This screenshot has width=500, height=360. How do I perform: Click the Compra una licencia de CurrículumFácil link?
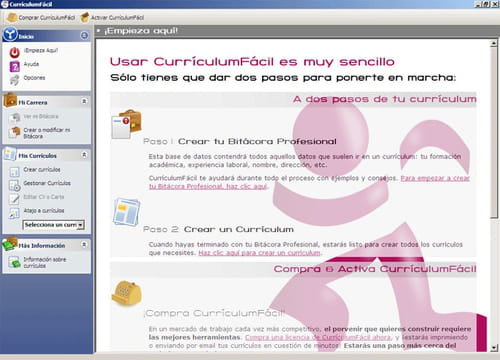[318, 337]
